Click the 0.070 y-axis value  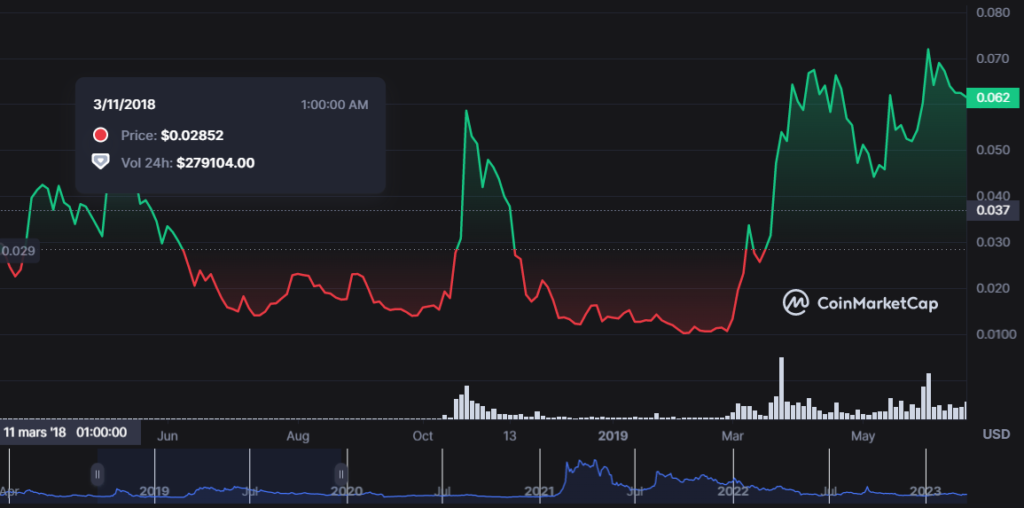[x=993, y=59]
